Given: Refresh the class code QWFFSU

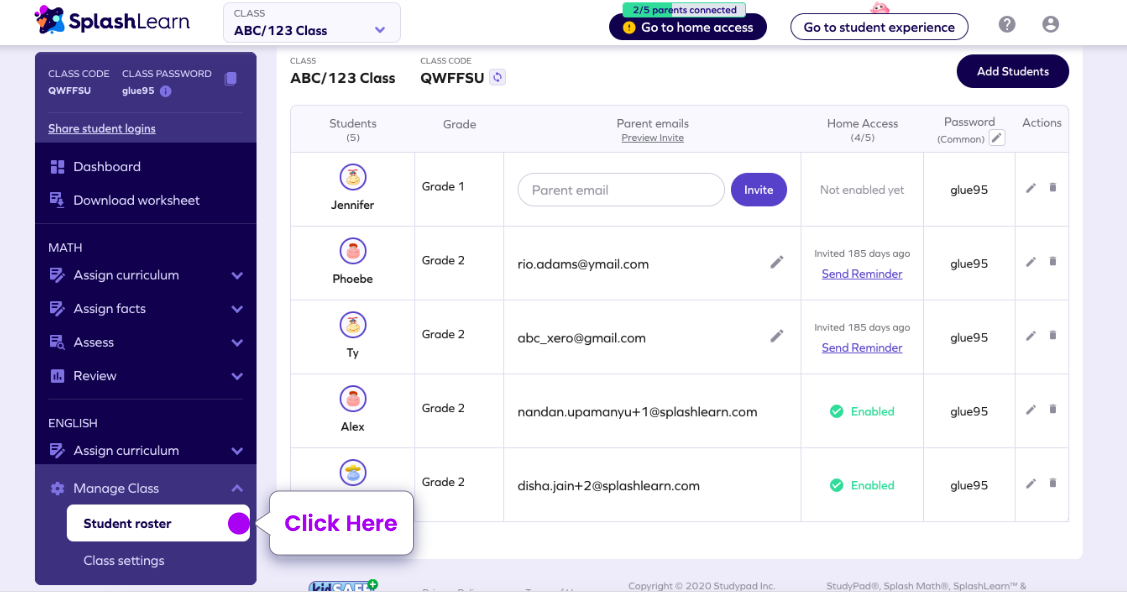Looking at the screenshot, I should [497, 77].
